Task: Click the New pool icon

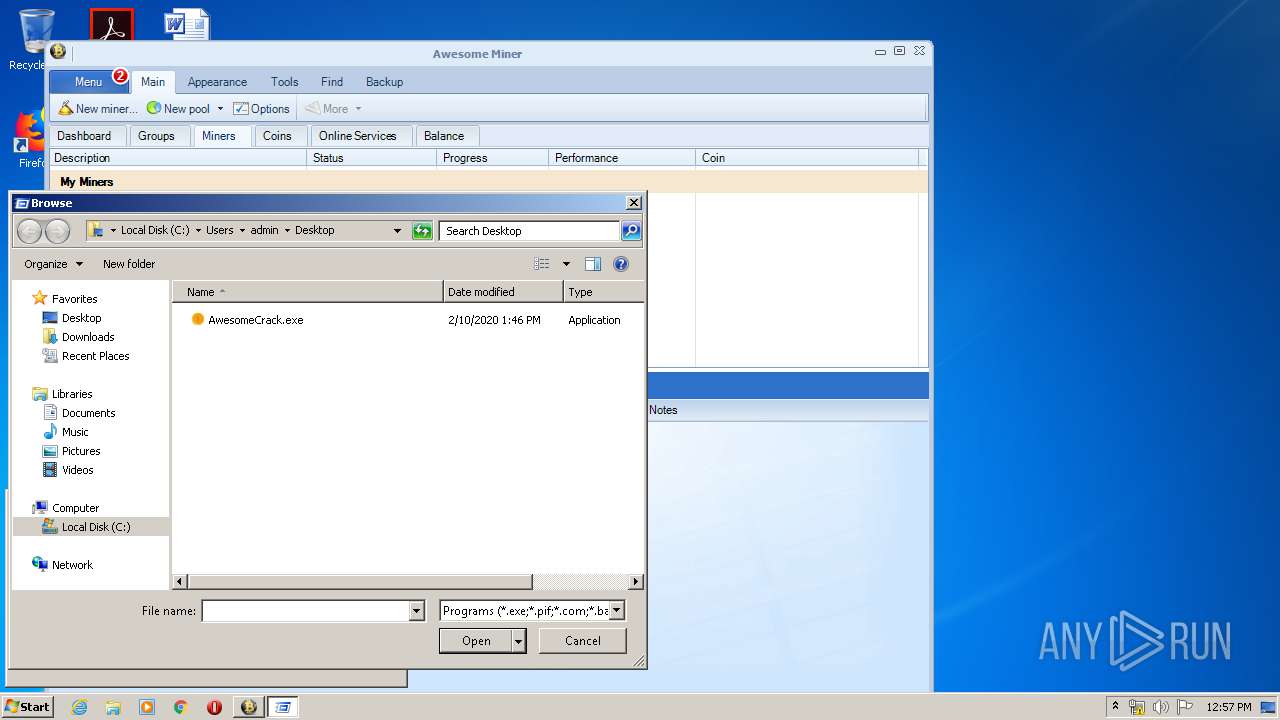Action: click(x=154, y=108)
